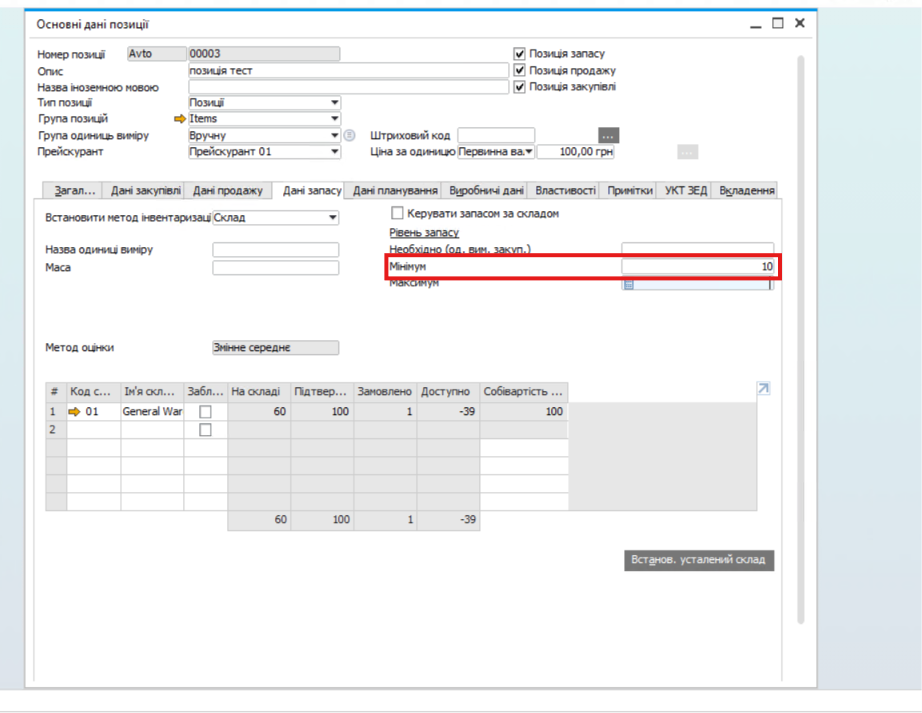Click the Доступно column header
Screen dimensions: 922x713
(x=448, y=391)
